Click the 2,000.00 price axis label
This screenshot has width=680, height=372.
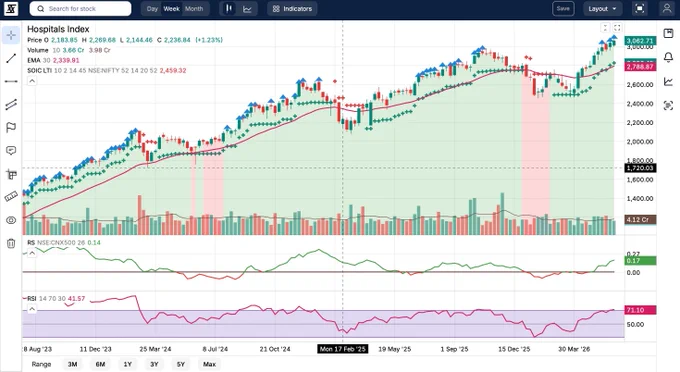click(x=640, y=142)
